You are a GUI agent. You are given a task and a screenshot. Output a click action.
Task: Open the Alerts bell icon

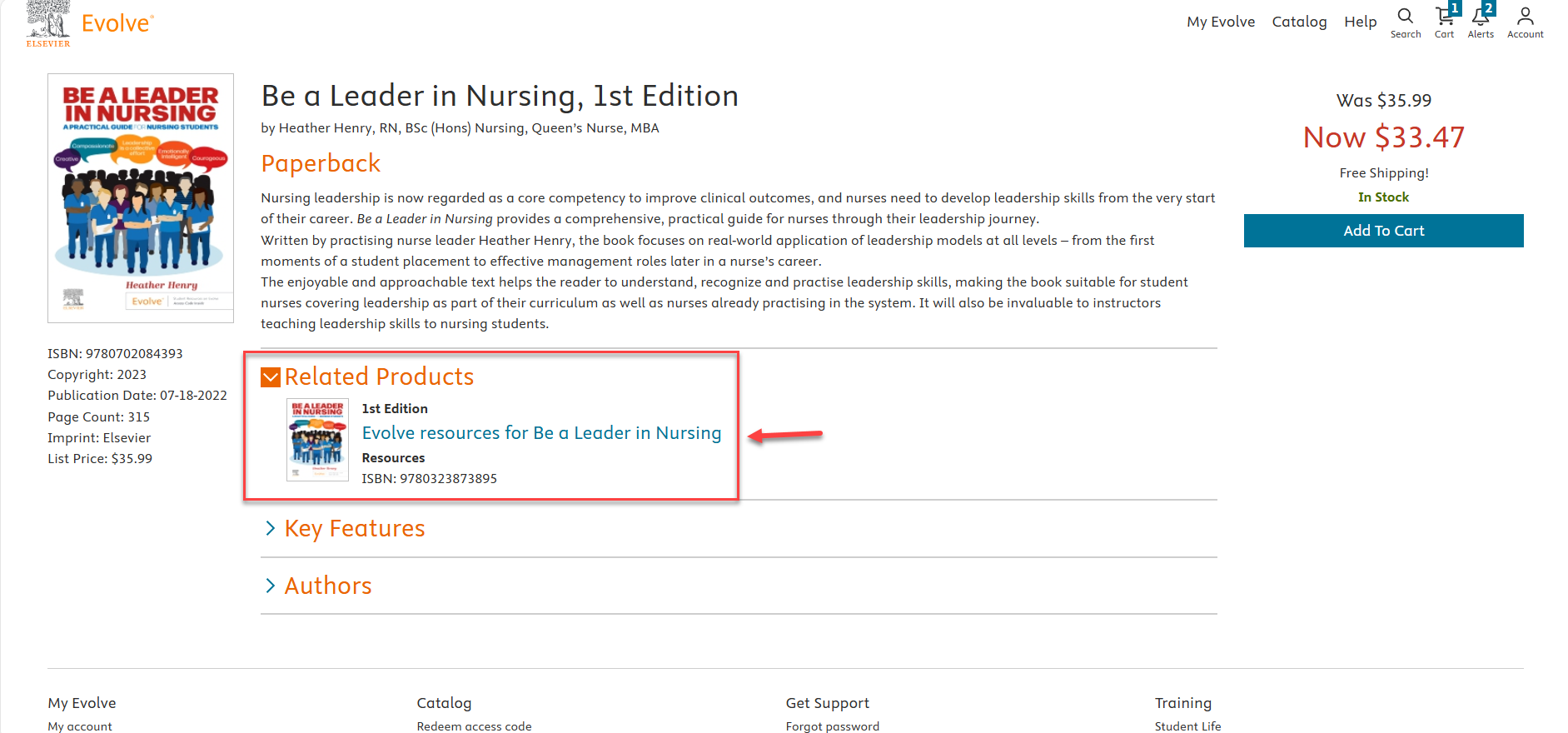(x=1481, y=22)
